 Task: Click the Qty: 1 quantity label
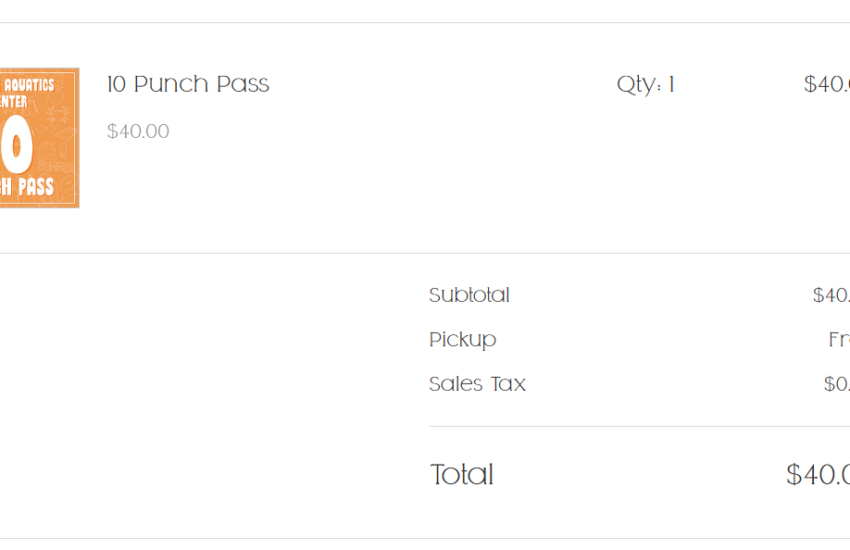click(645, 85)
